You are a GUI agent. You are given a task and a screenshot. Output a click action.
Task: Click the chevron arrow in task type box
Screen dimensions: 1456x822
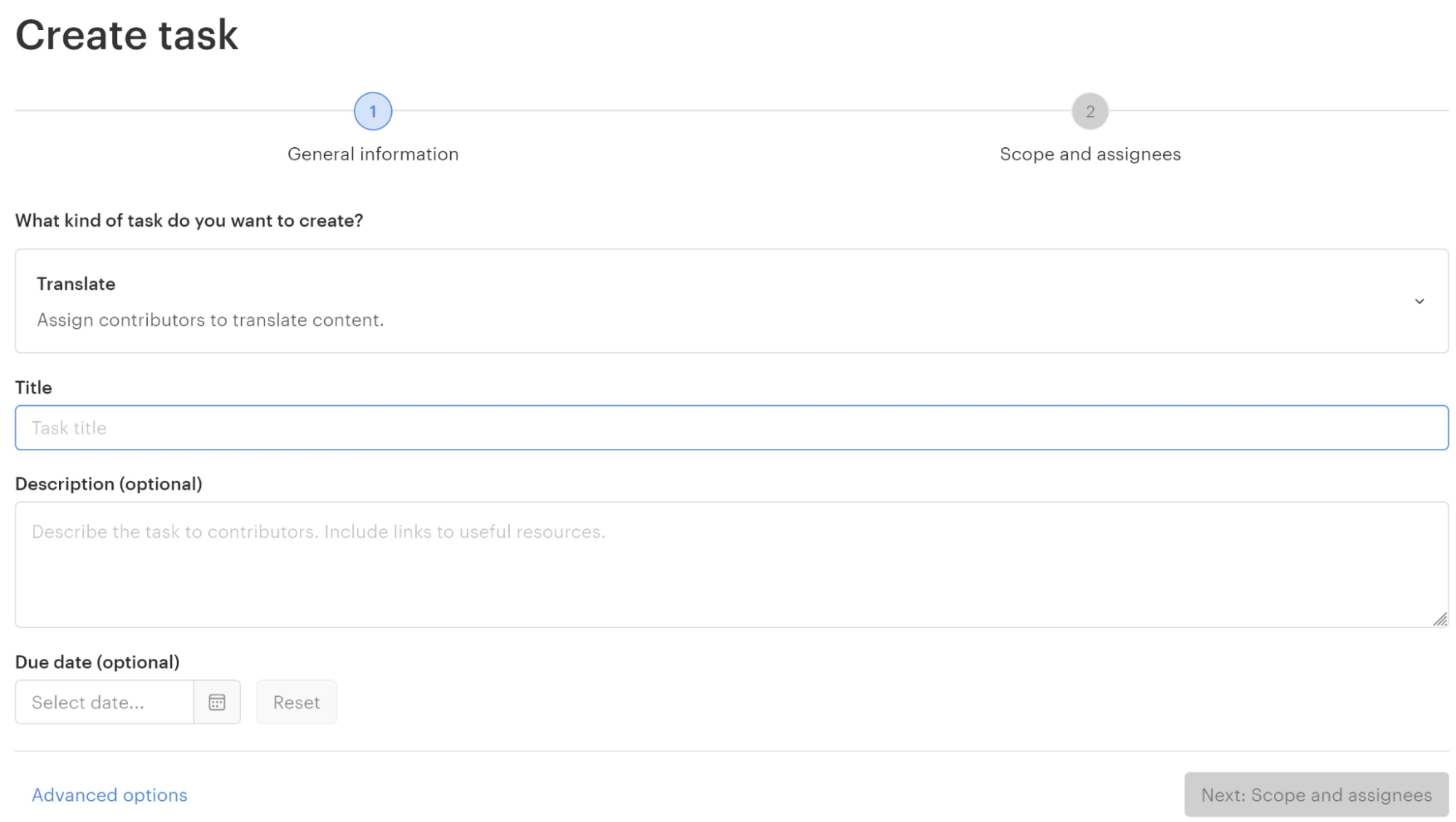pyautogui.click(x=1419, y=301)
